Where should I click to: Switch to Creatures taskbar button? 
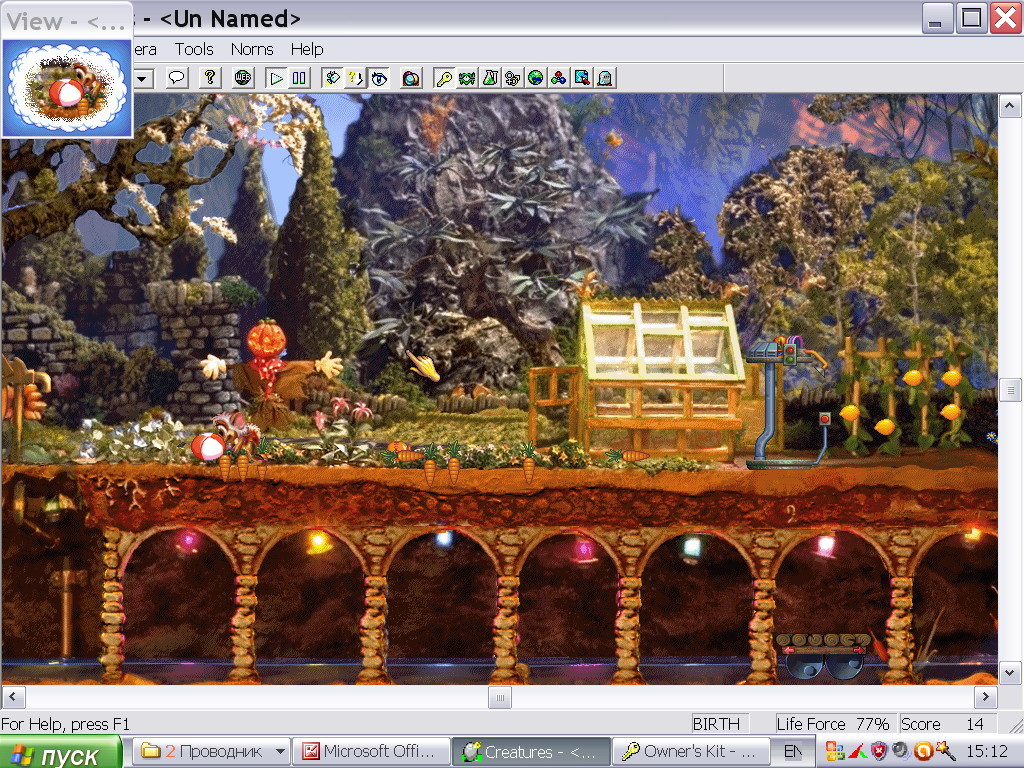click(x=531, y=752)
